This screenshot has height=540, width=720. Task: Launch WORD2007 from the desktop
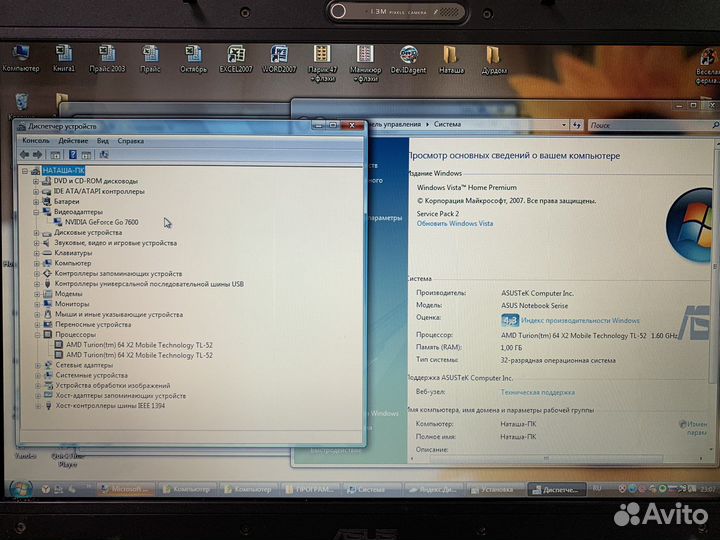279,59
